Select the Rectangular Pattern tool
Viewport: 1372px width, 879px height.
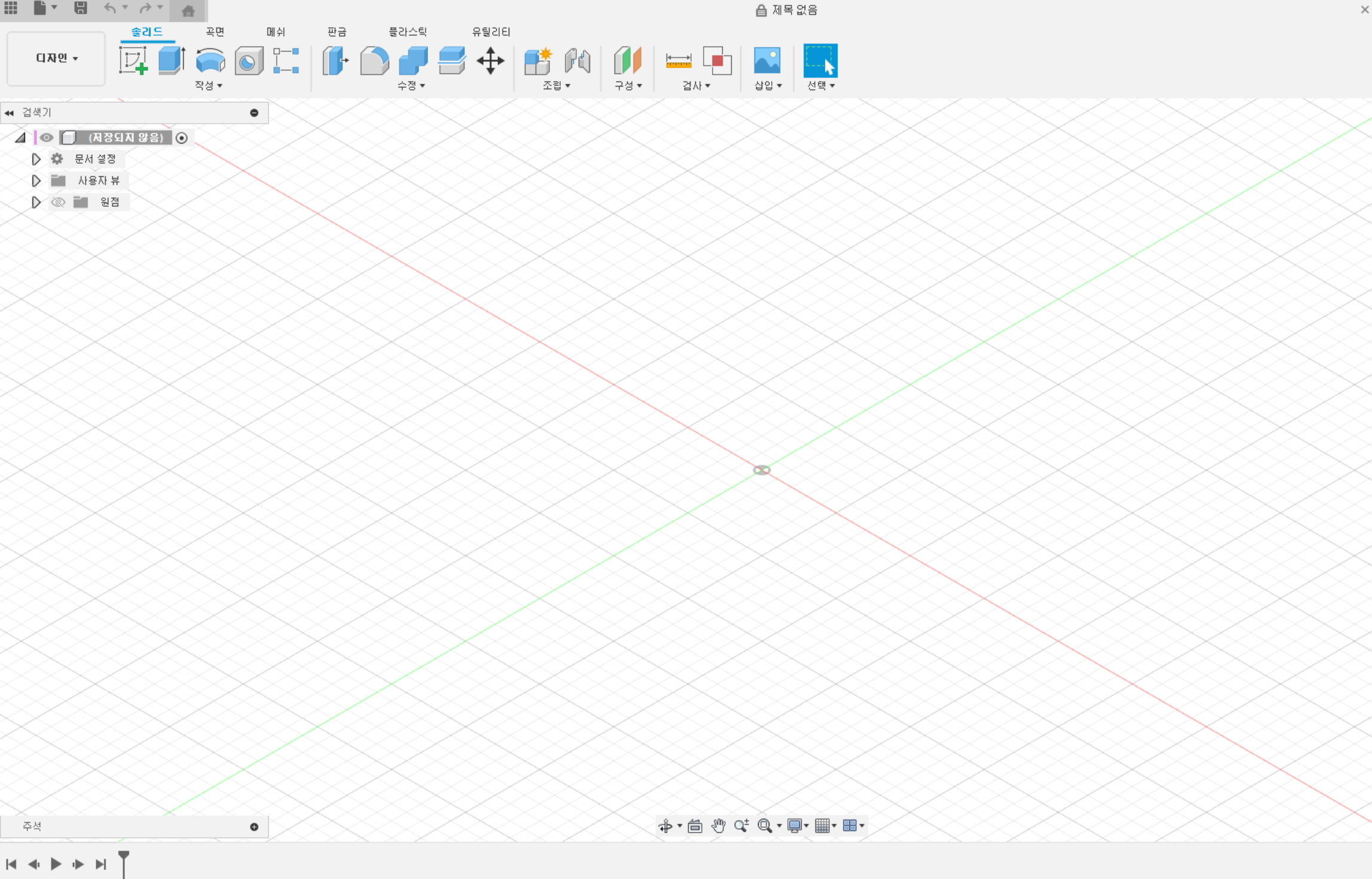[286, 60]
